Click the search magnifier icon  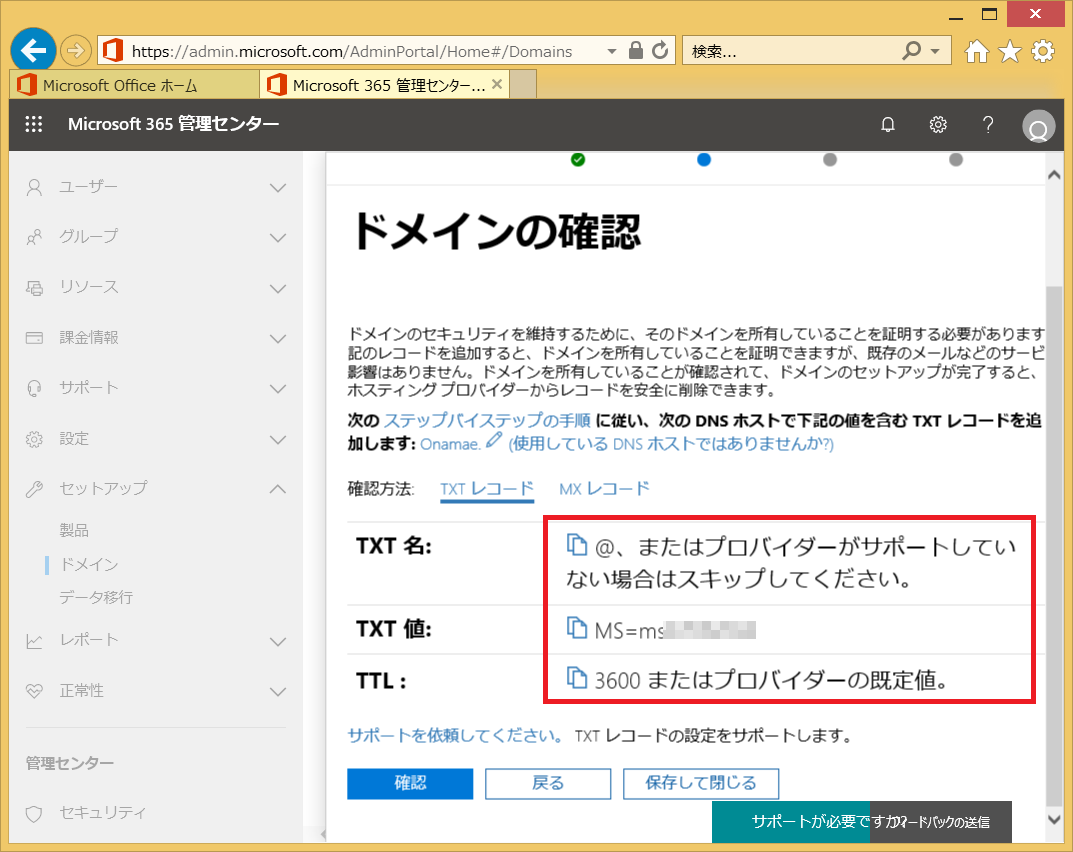coord(912,51)
